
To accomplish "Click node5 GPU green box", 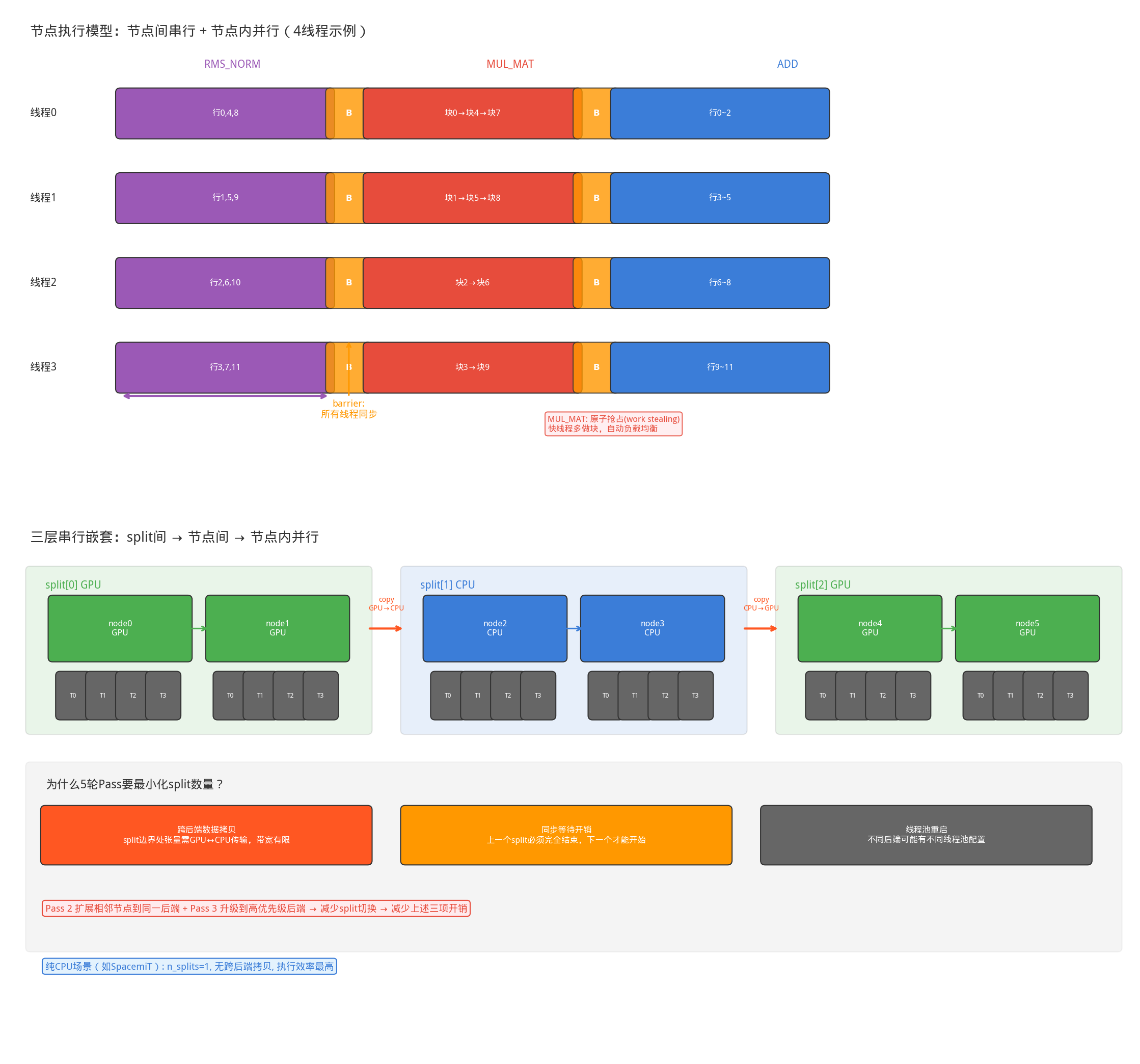I will [x=1027, y=628].
